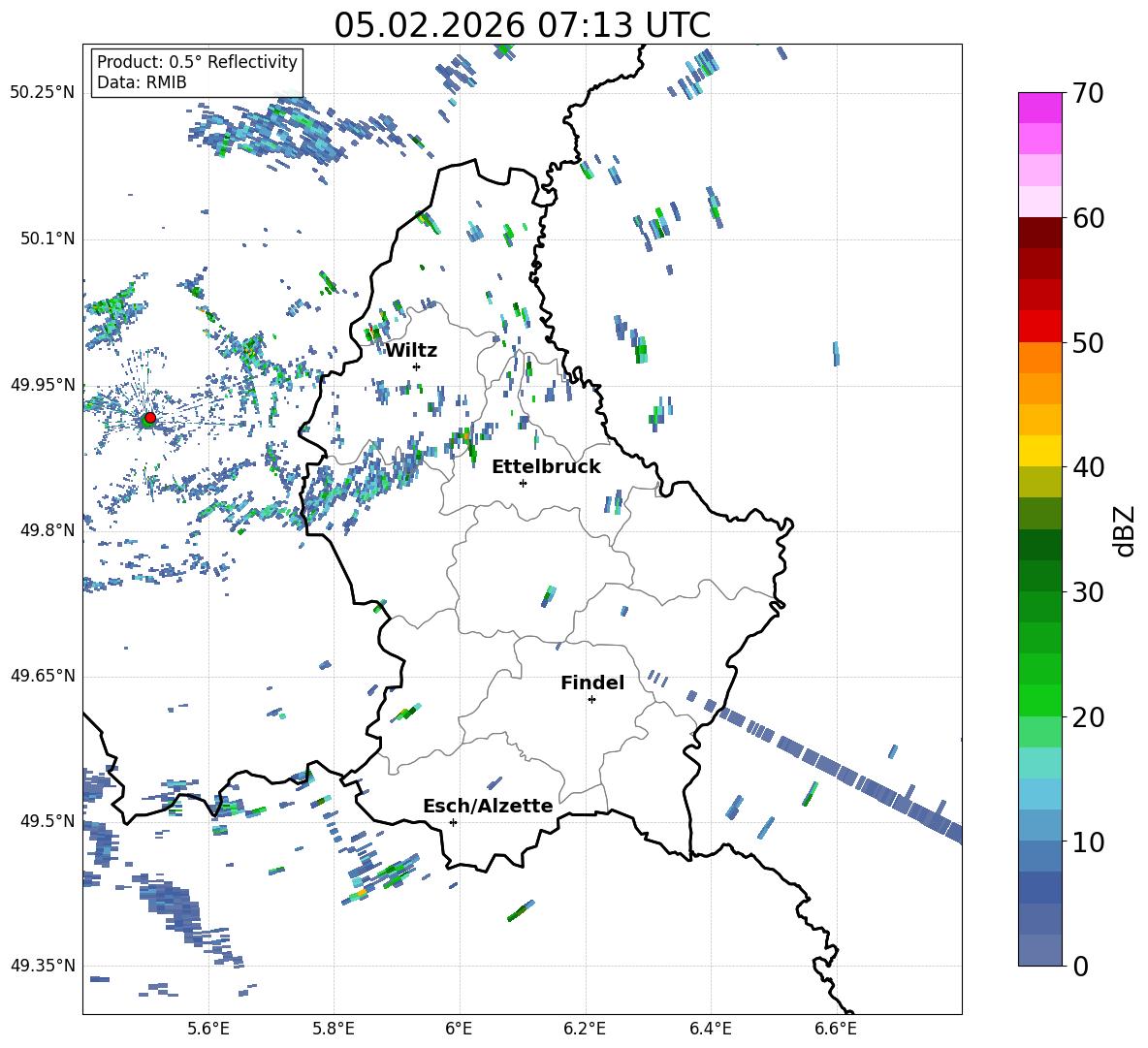Click the Esch/Alzette city label
The height and width of the screenshot is (1048, 1148).
pos(488,807)
